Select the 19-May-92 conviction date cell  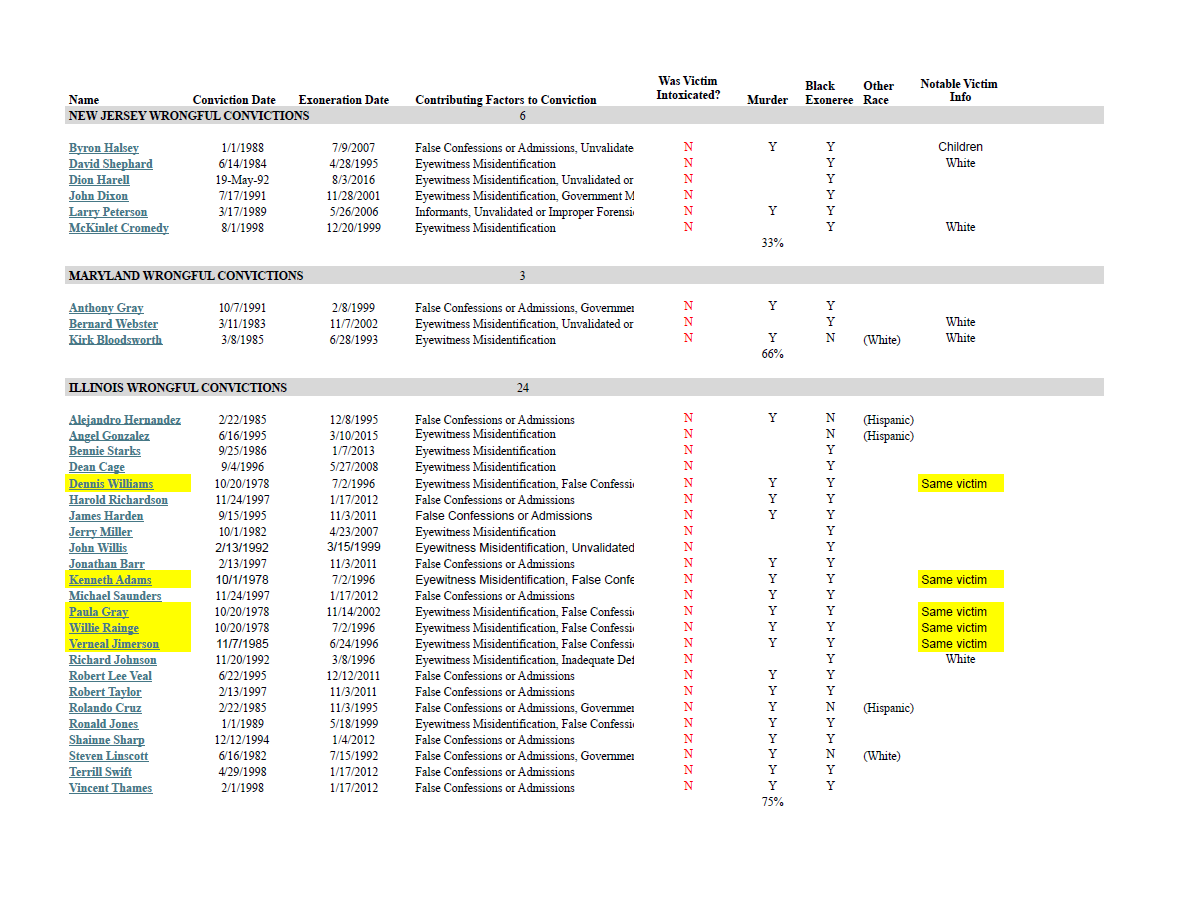click(242, 180)
